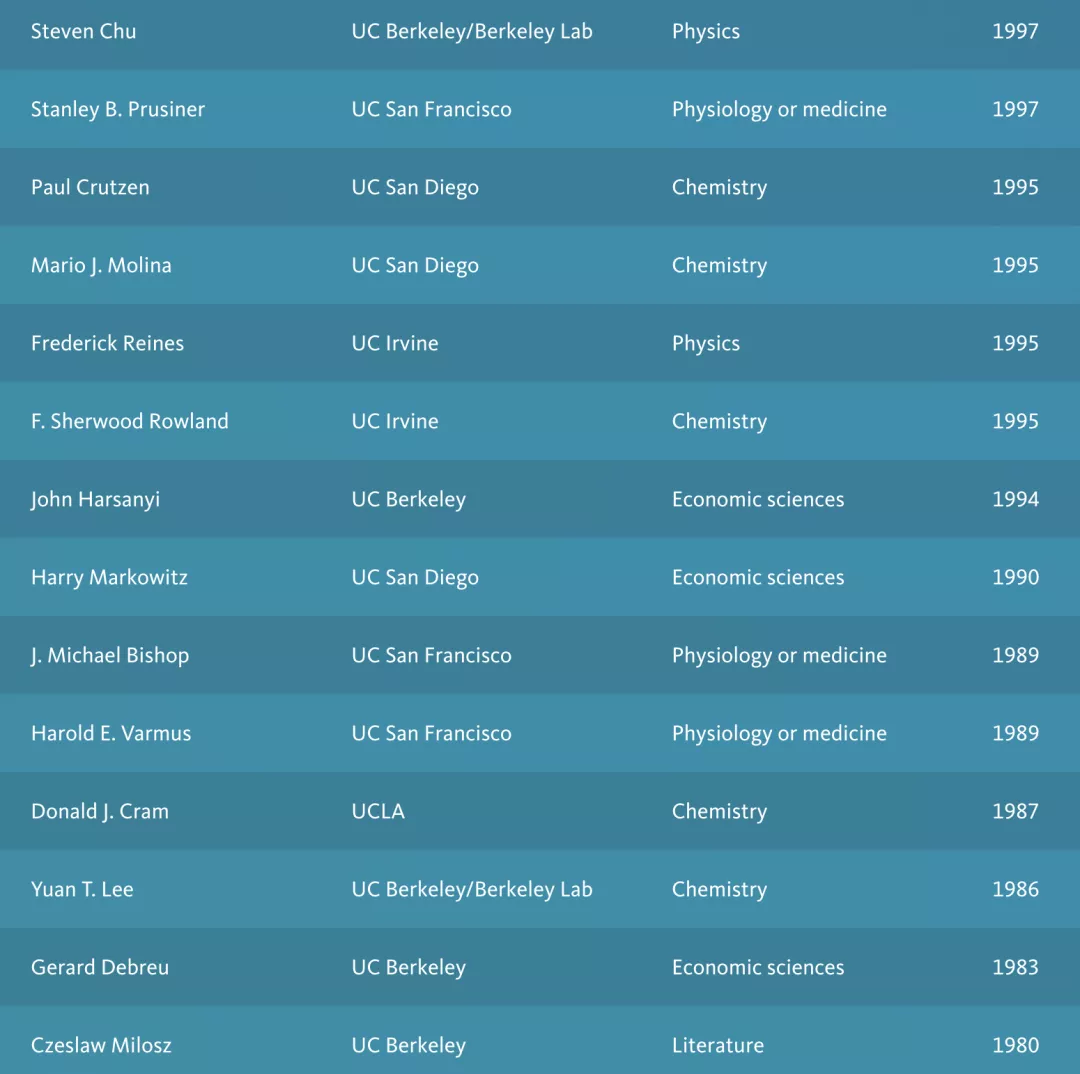
Task: Click John Harsanyi's name
Action: pos(95,499)
